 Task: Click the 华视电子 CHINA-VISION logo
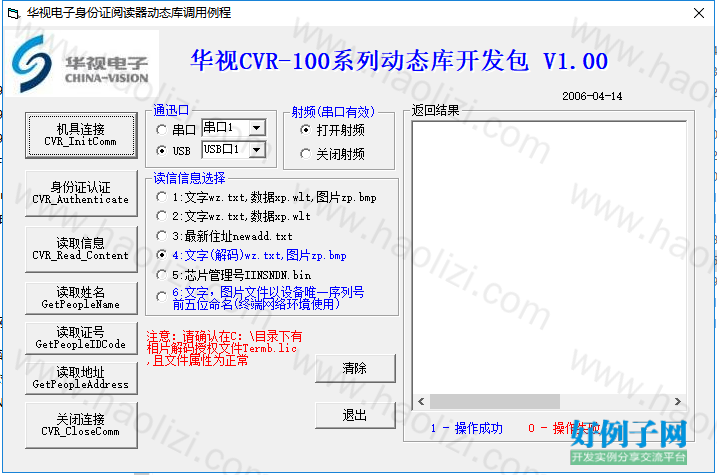point(82,64)
